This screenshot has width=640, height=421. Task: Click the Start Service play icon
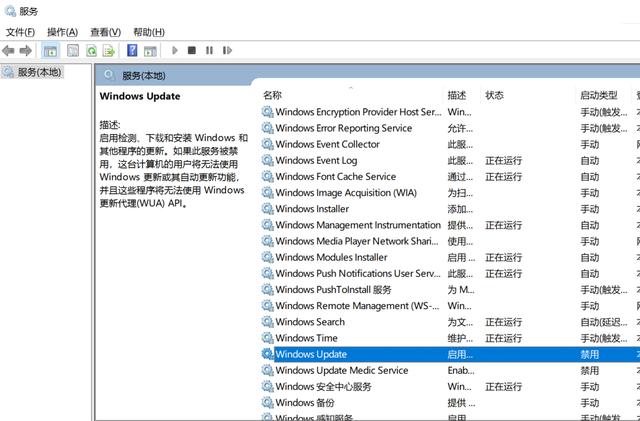point(175,51)
